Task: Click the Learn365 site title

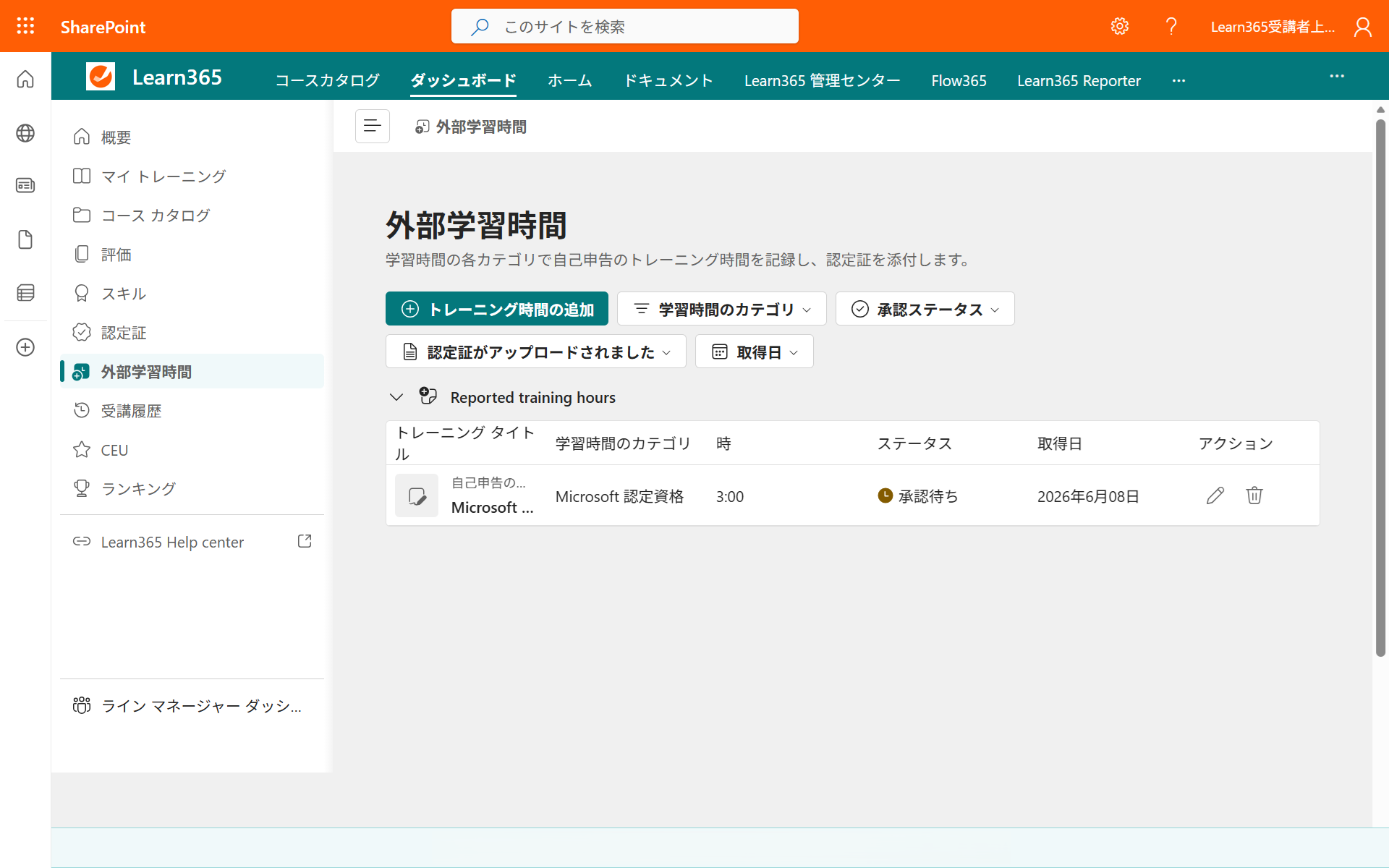Action: tap(177, 77)
